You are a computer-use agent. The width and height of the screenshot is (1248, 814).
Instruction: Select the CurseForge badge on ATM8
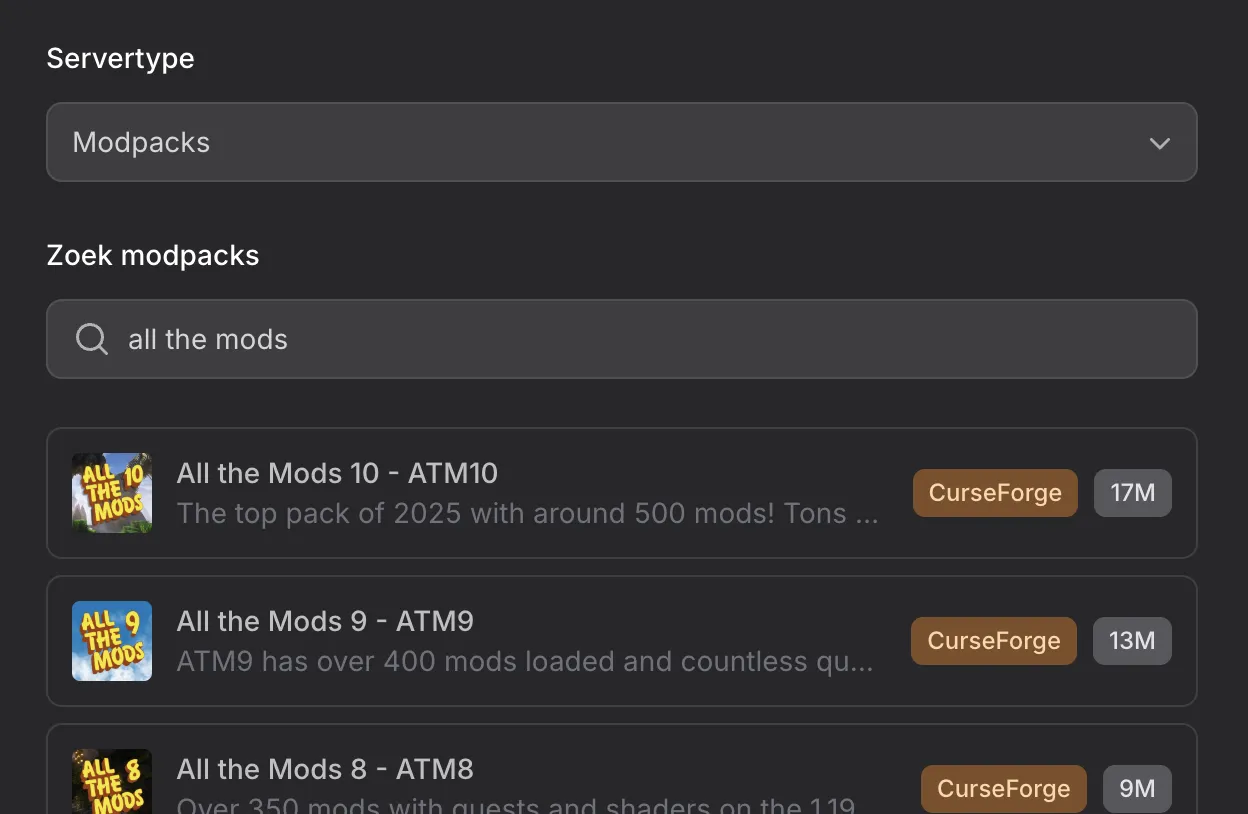1003,789
